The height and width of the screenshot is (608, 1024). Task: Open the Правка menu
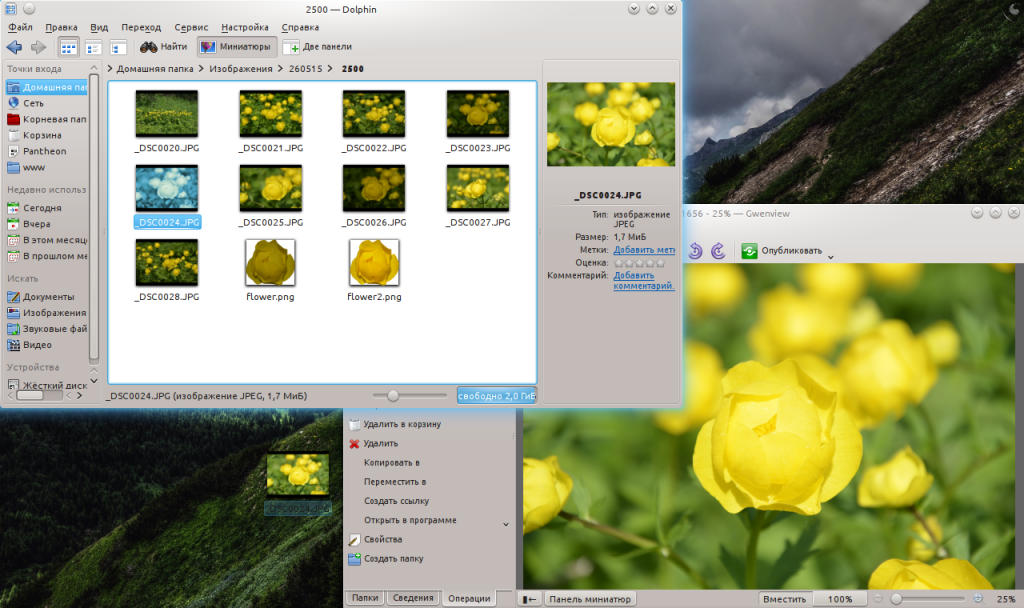61,27
